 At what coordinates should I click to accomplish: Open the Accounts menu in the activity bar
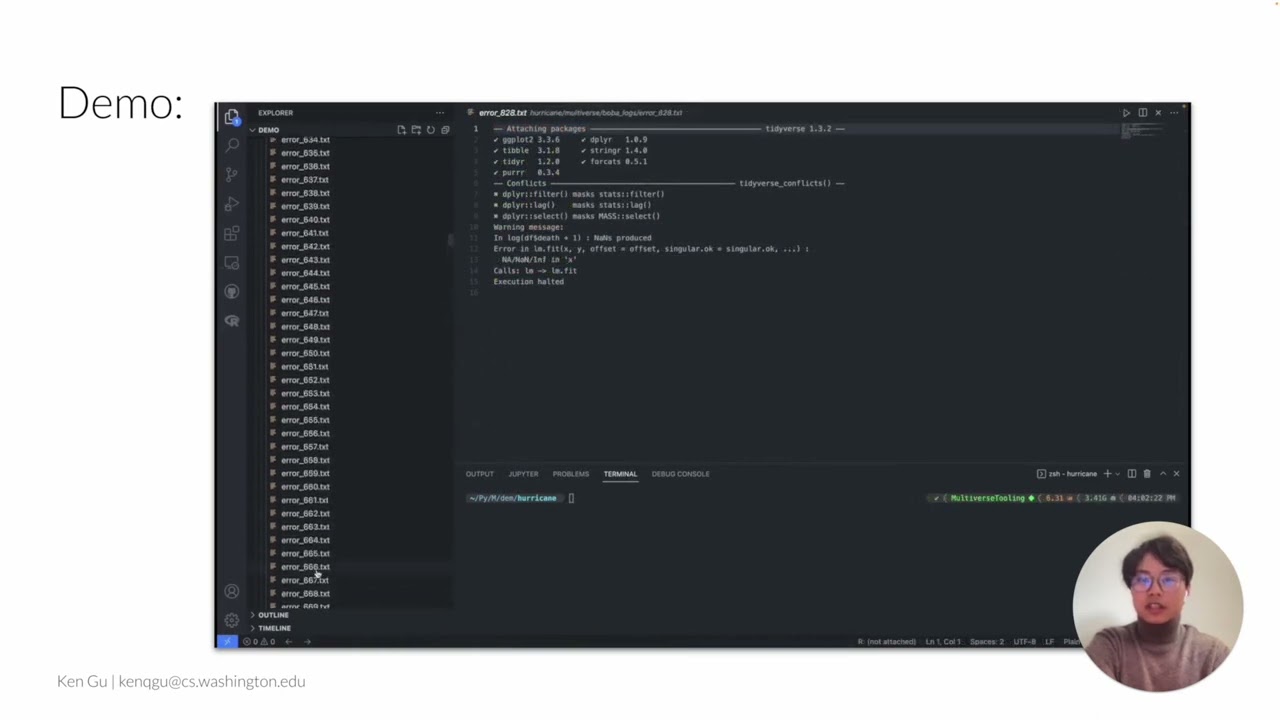(x=232, y=591)
